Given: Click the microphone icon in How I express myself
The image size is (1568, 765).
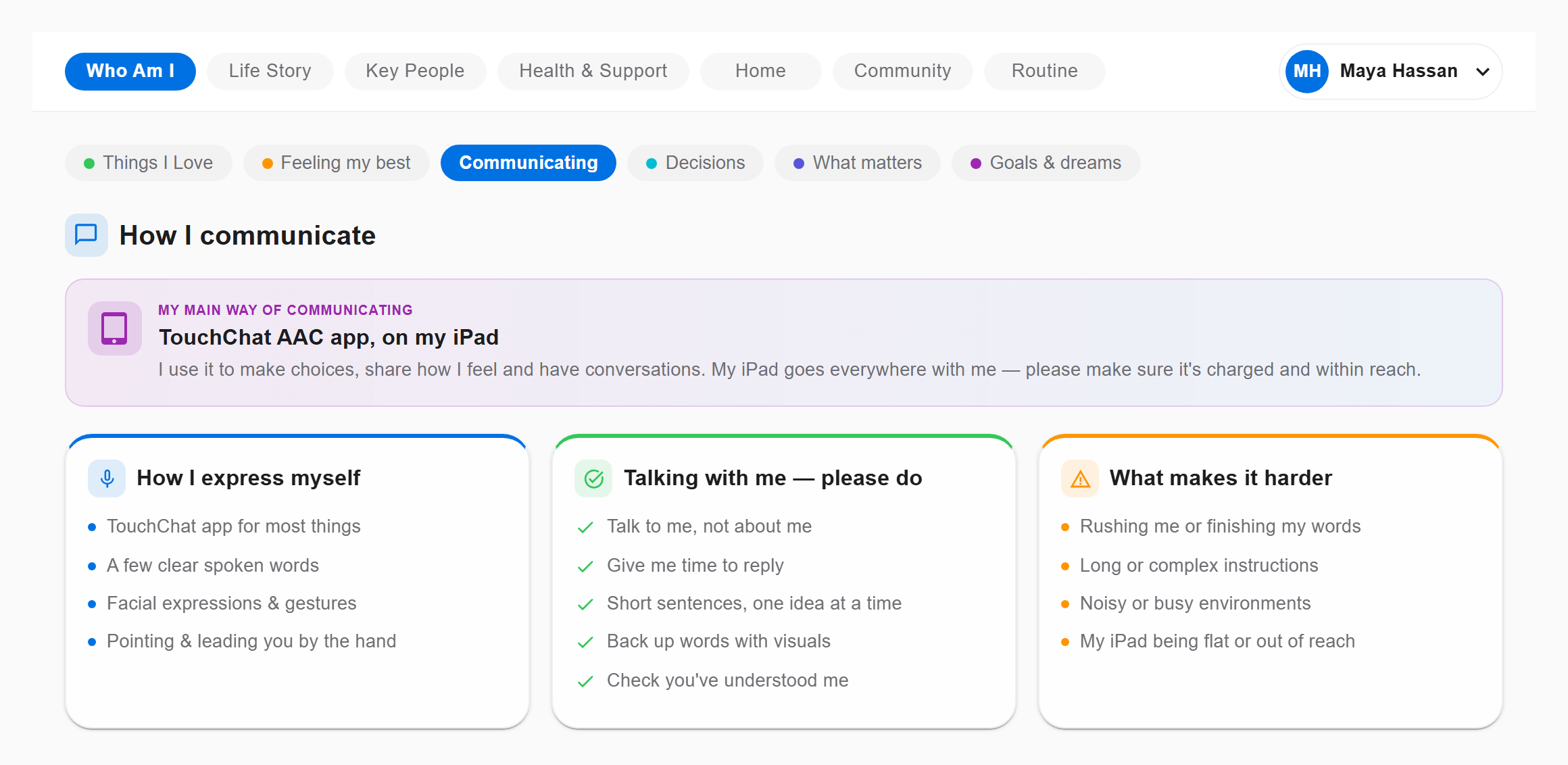Looking at the screenshot, I should (x=107, y=478).
